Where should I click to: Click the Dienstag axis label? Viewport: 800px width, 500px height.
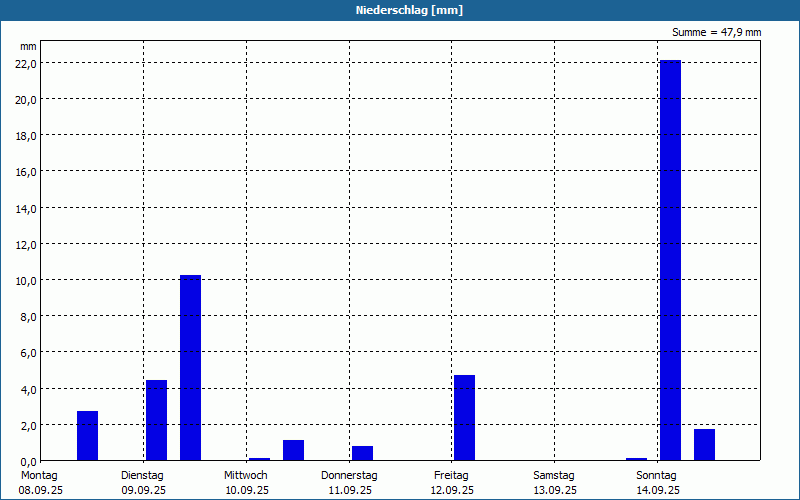point(142,475)
